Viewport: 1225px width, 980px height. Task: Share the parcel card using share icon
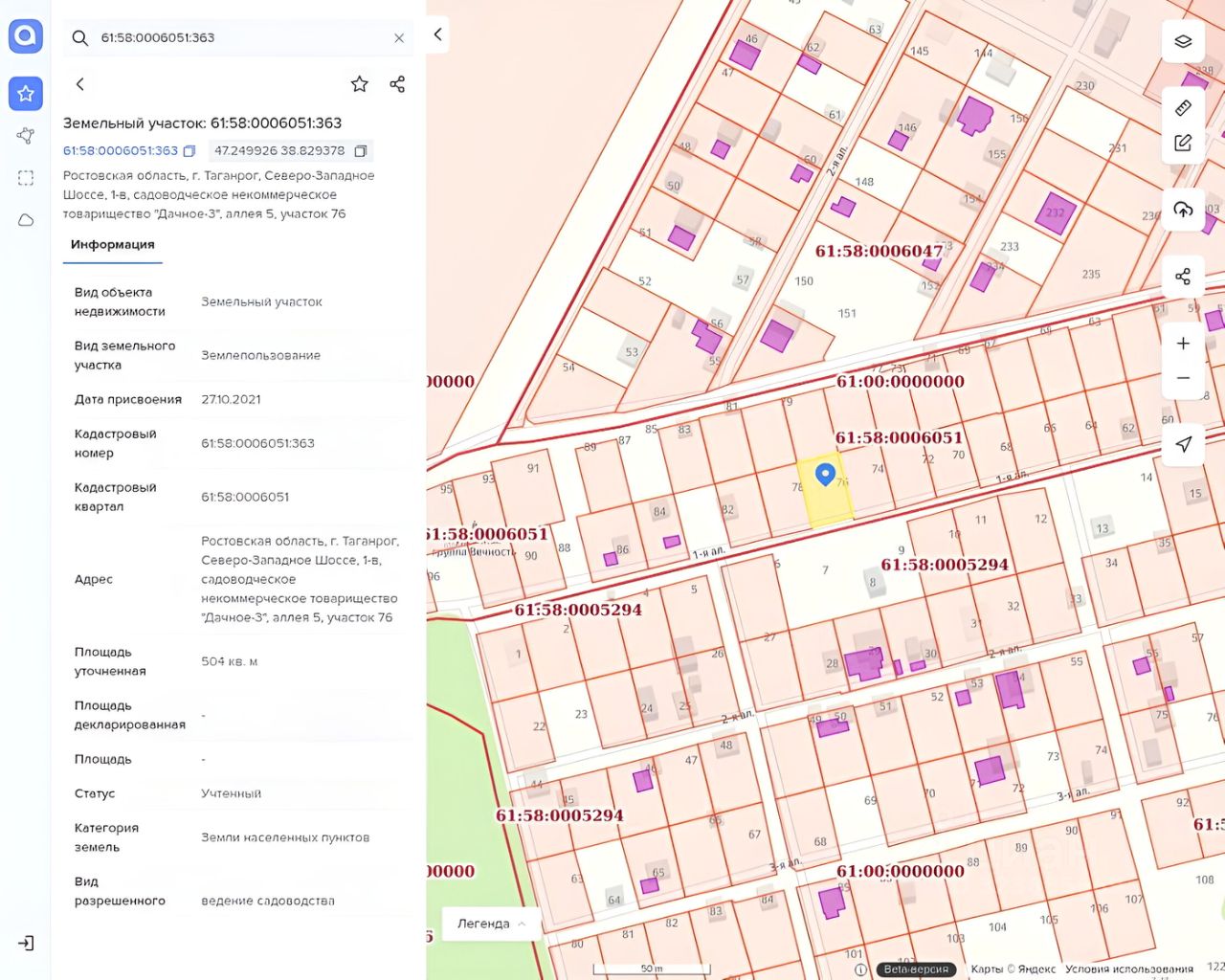point(398,84)
